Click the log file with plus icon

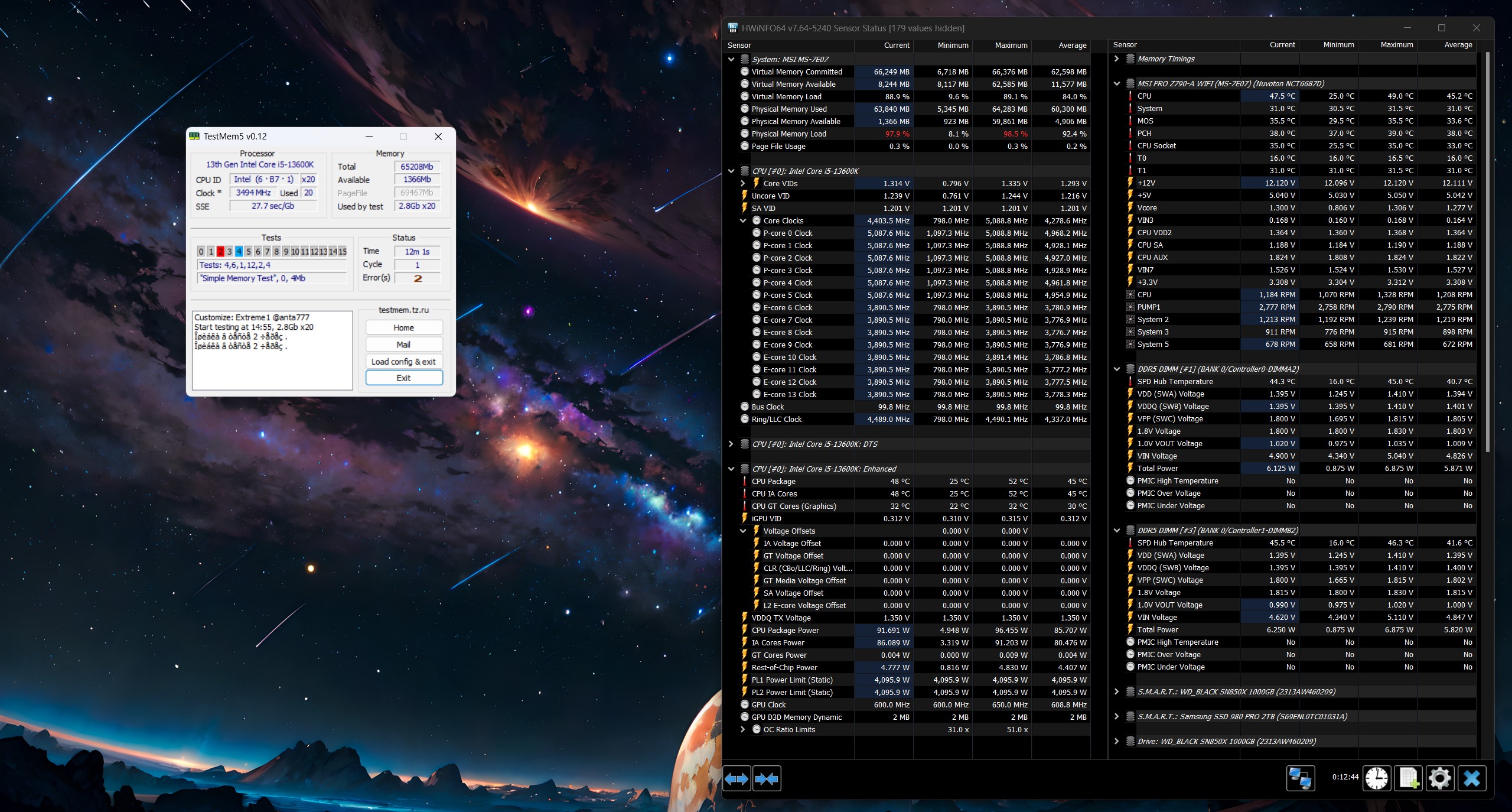[1409, 778]
